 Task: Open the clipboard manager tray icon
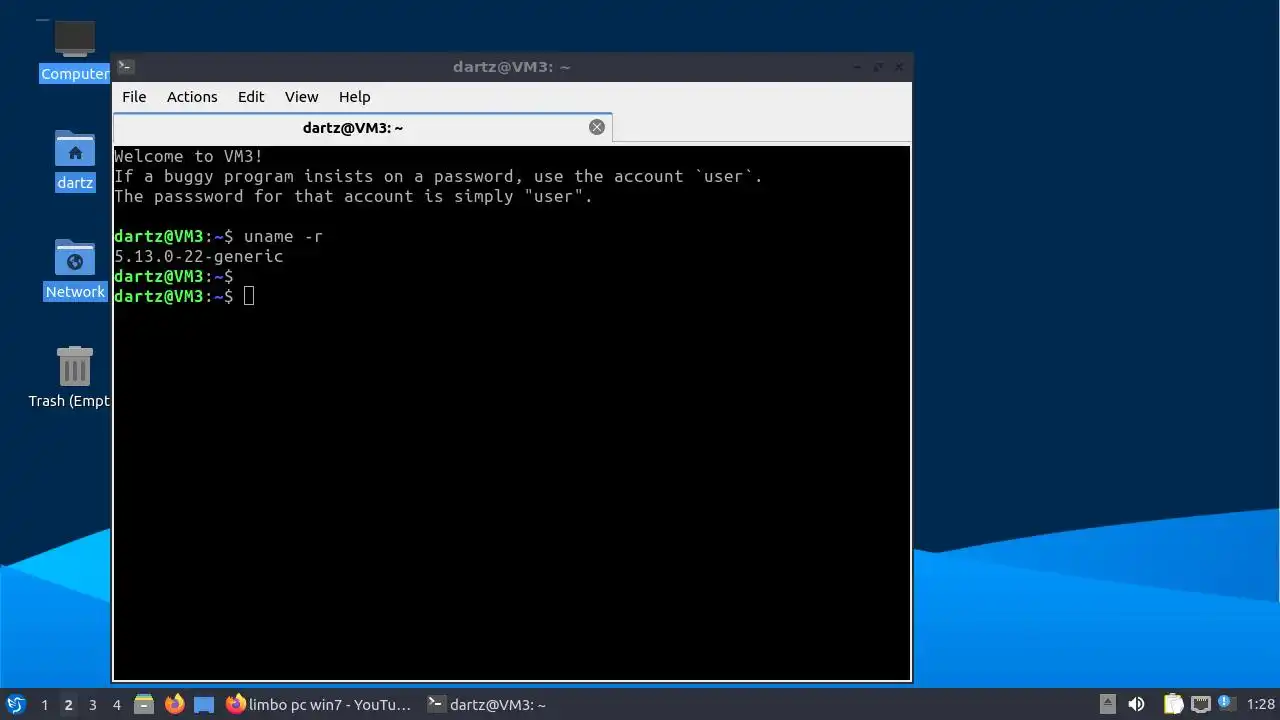1173,704
